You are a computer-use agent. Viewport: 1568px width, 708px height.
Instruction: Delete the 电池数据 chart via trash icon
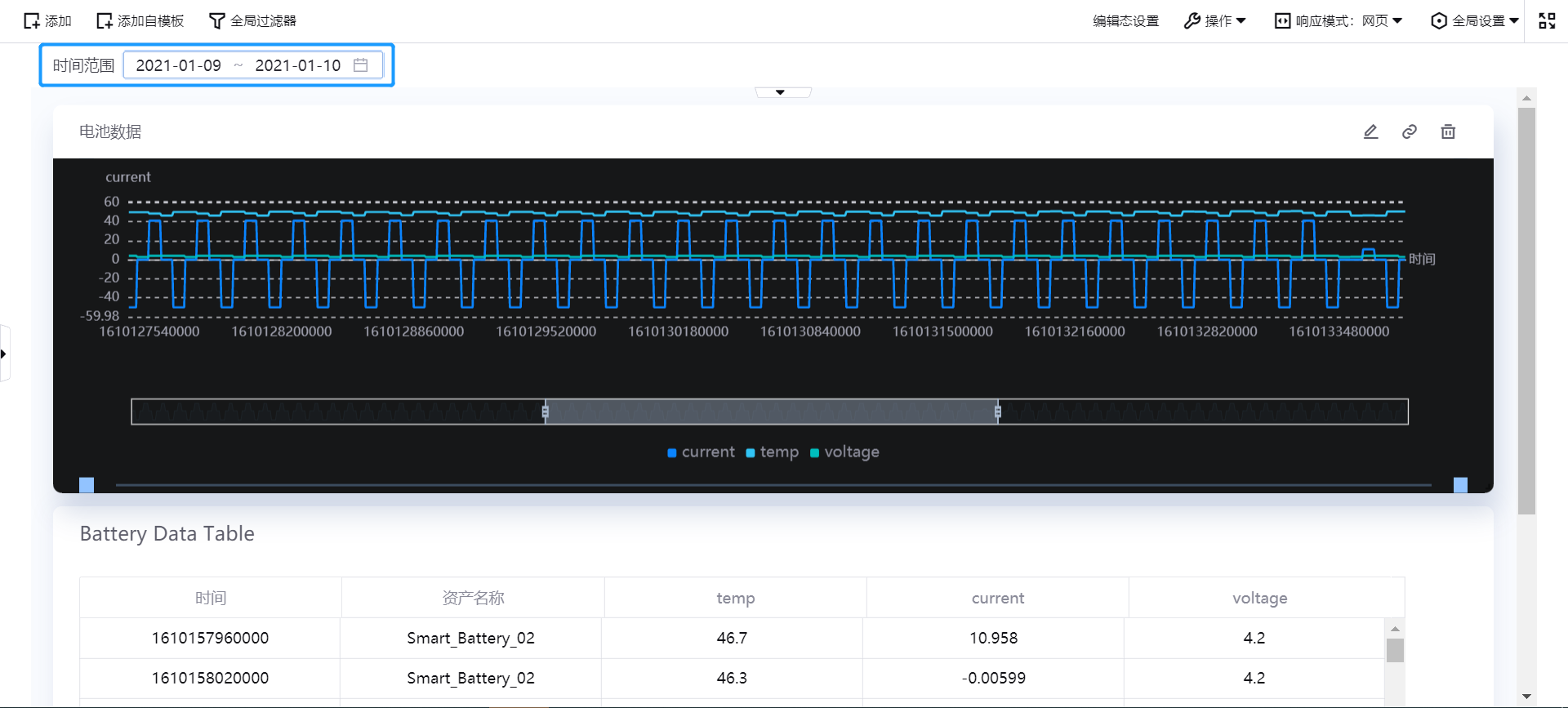tap(1447, 131)
